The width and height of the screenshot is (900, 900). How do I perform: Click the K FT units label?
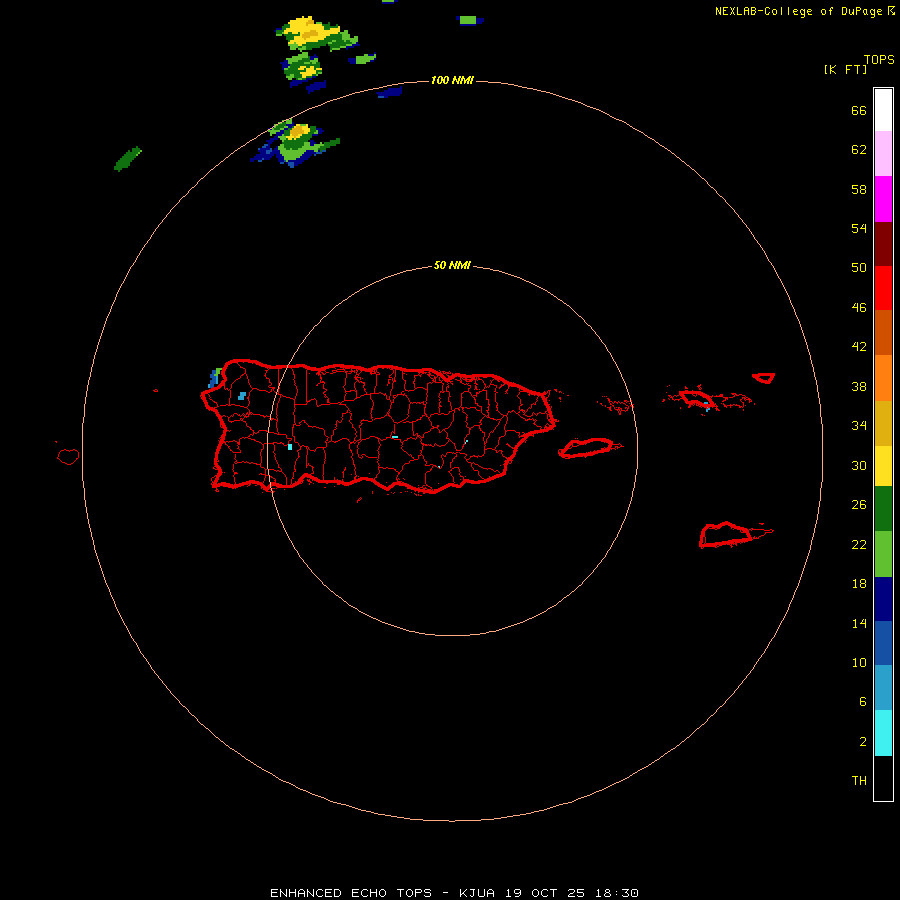tap(845, 69)
